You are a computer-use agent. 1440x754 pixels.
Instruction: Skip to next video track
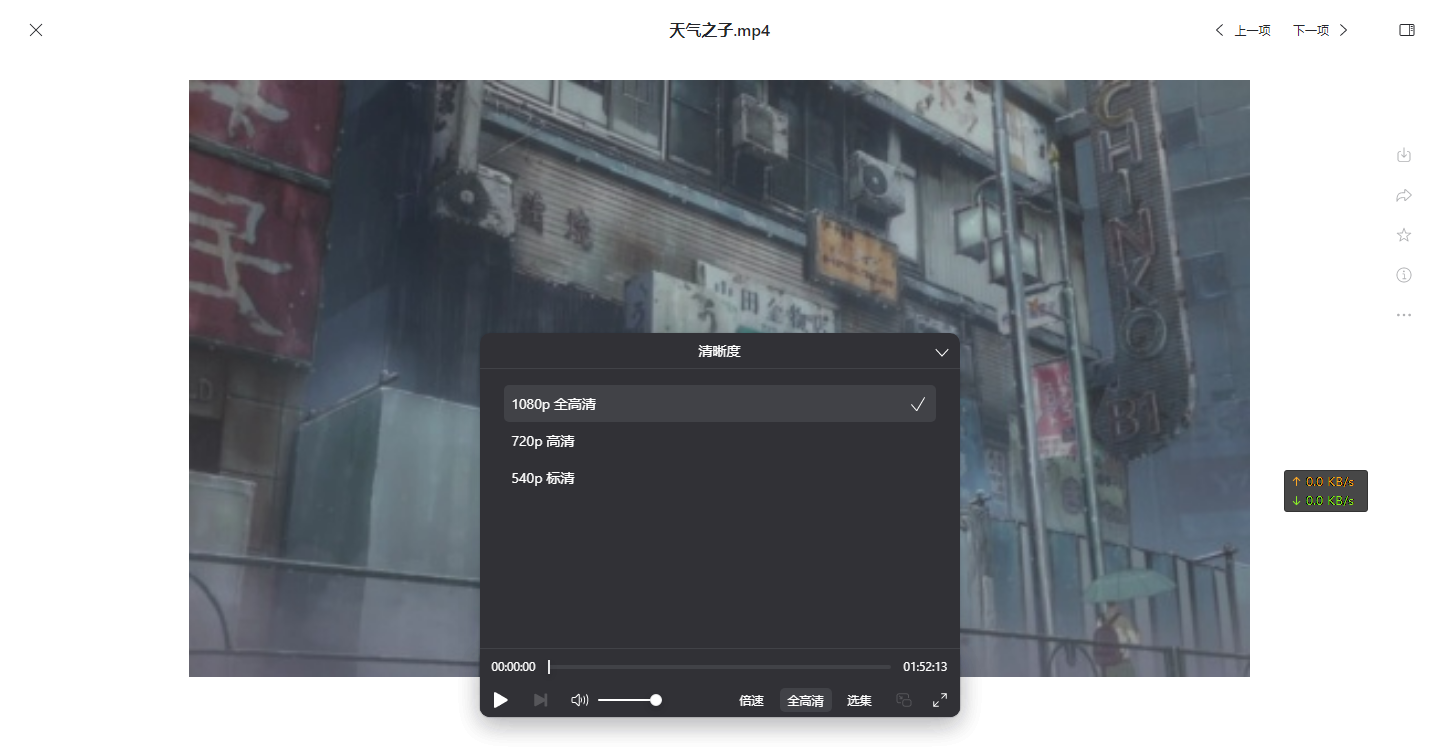pos(541,700)
